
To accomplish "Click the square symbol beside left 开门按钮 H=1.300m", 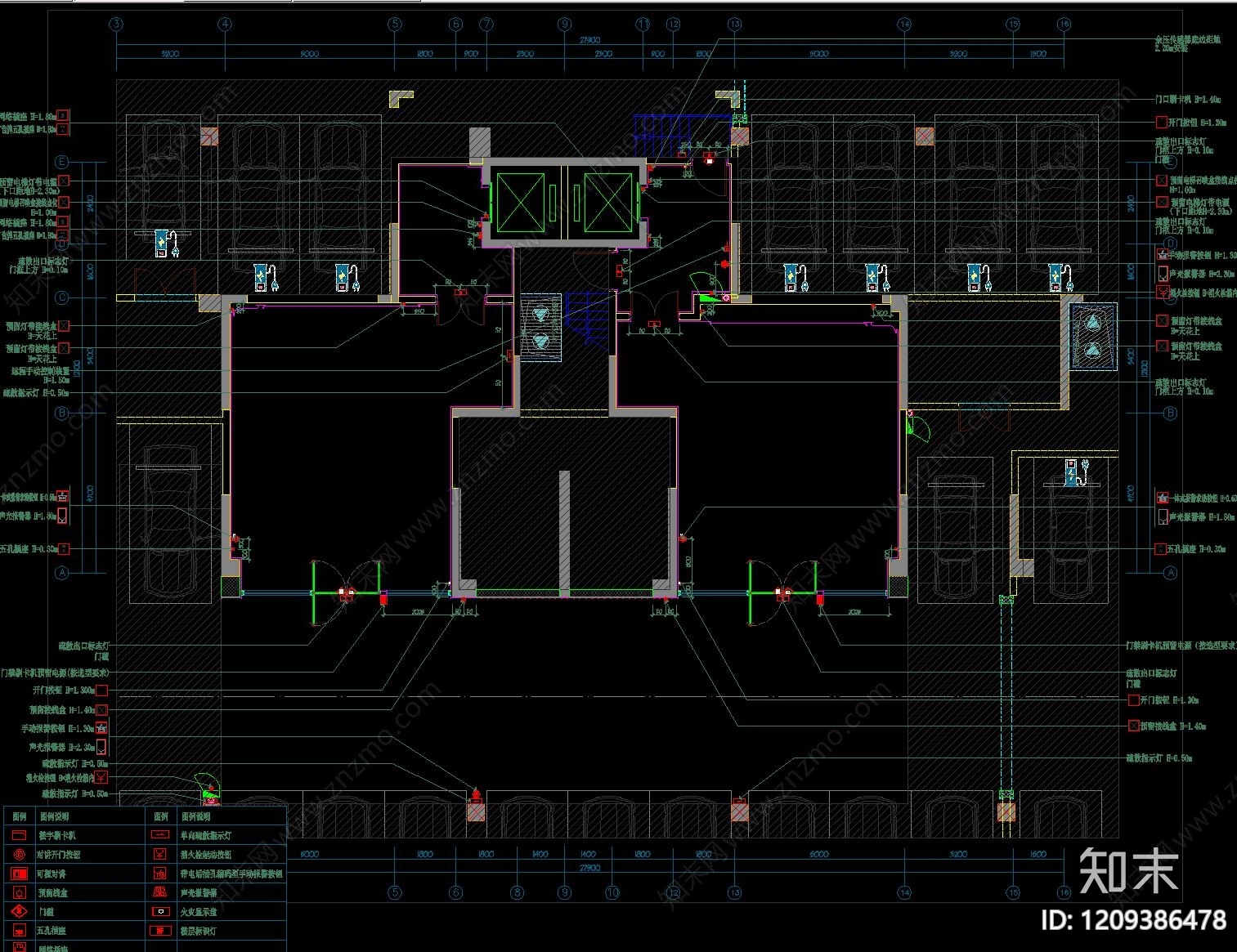I will pyautogui.click(x=101, y=691).
